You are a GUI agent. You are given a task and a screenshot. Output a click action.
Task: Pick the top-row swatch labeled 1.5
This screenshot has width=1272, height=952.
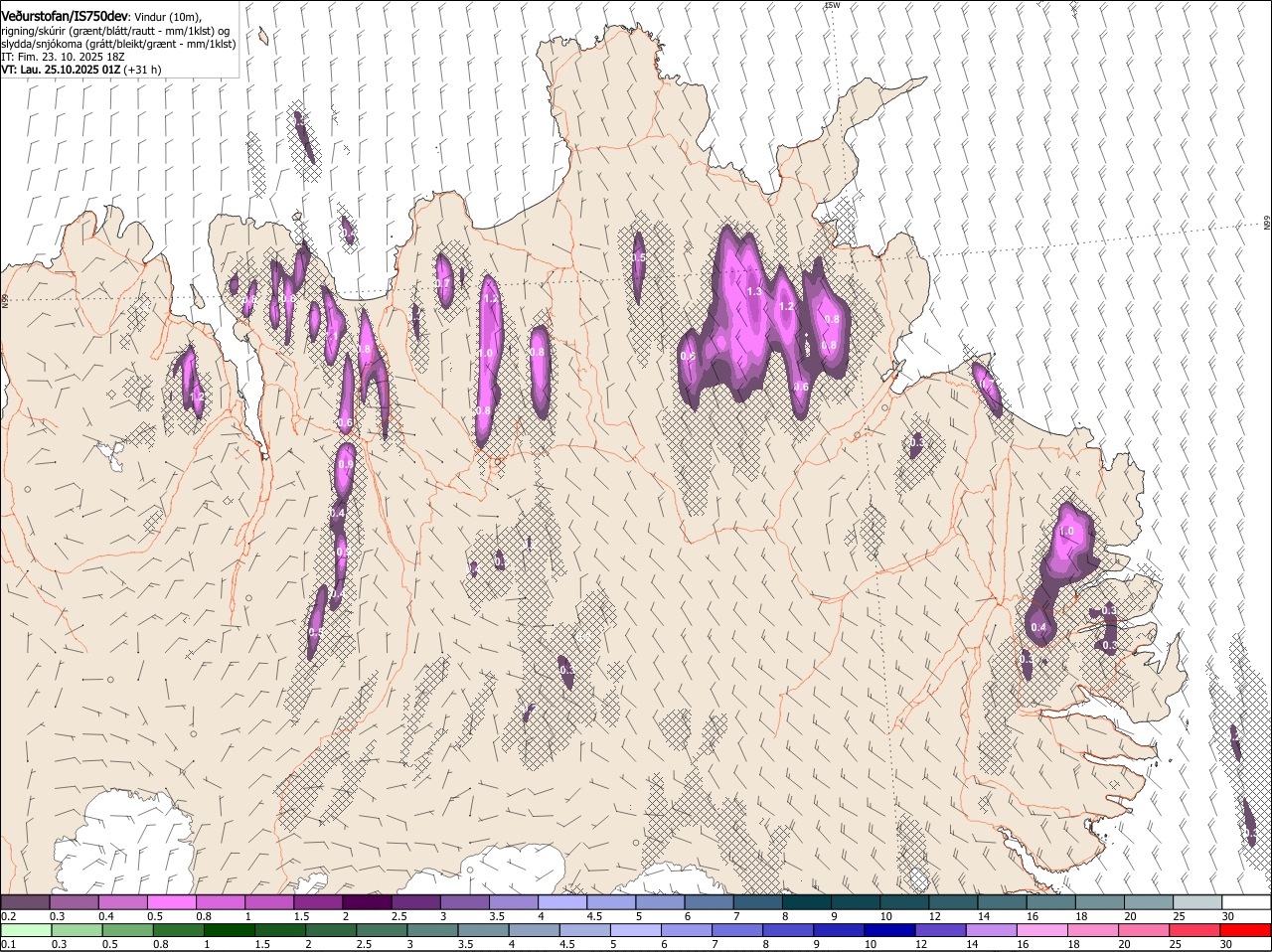[318, 902]
